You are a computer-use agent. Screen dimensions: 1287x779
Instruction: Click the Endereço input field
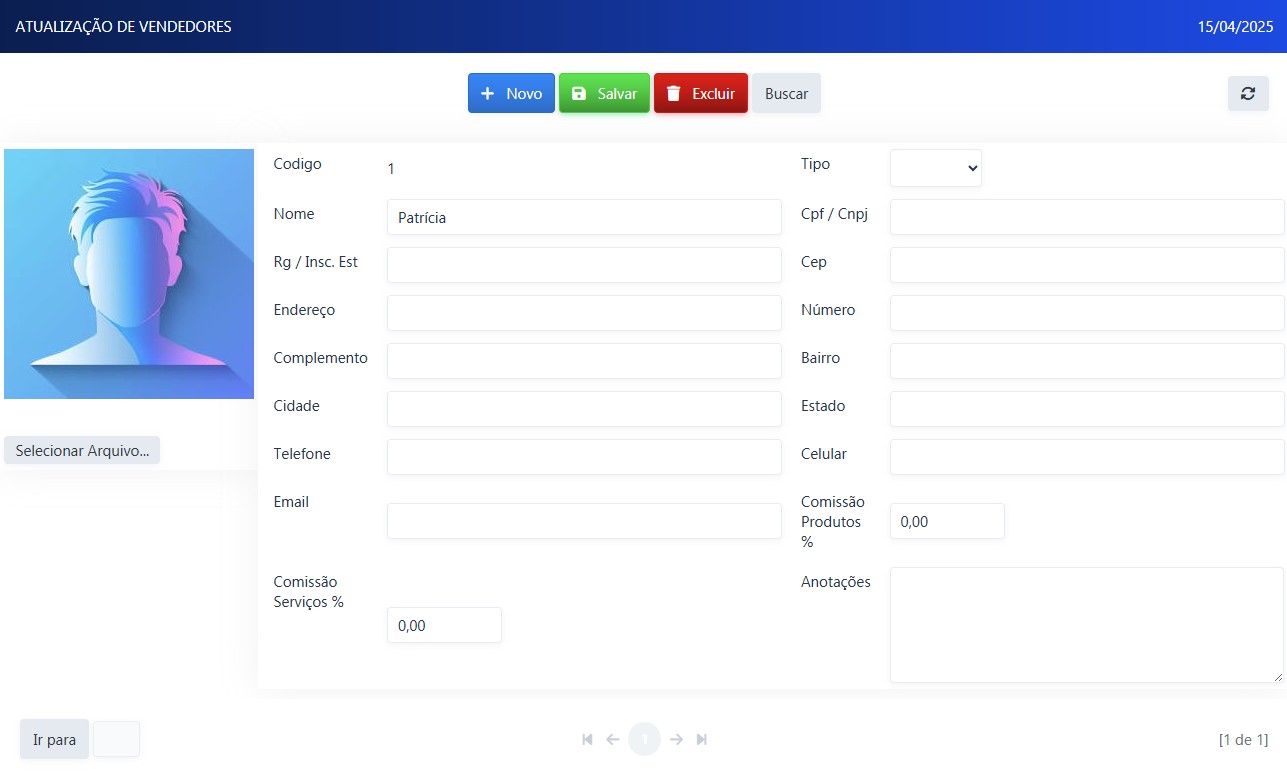(x=584, y=313)
